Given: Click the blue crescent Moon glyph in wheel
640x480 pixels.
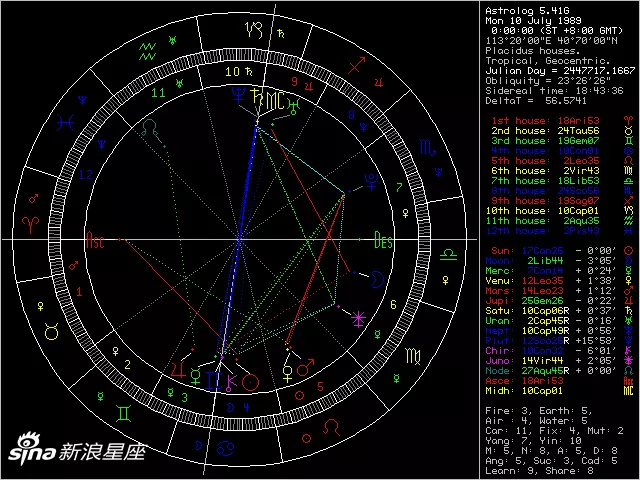Looking at the screenshot, I should point(377,280).
